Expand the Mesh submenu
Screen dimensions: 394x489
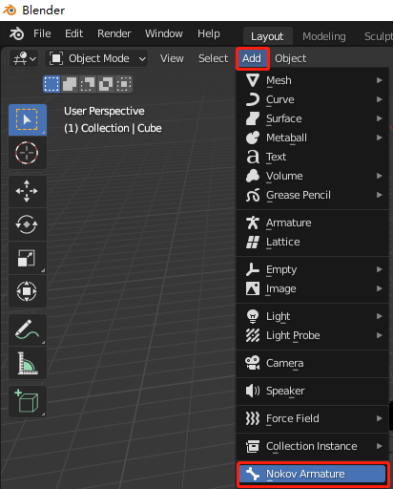313,80
